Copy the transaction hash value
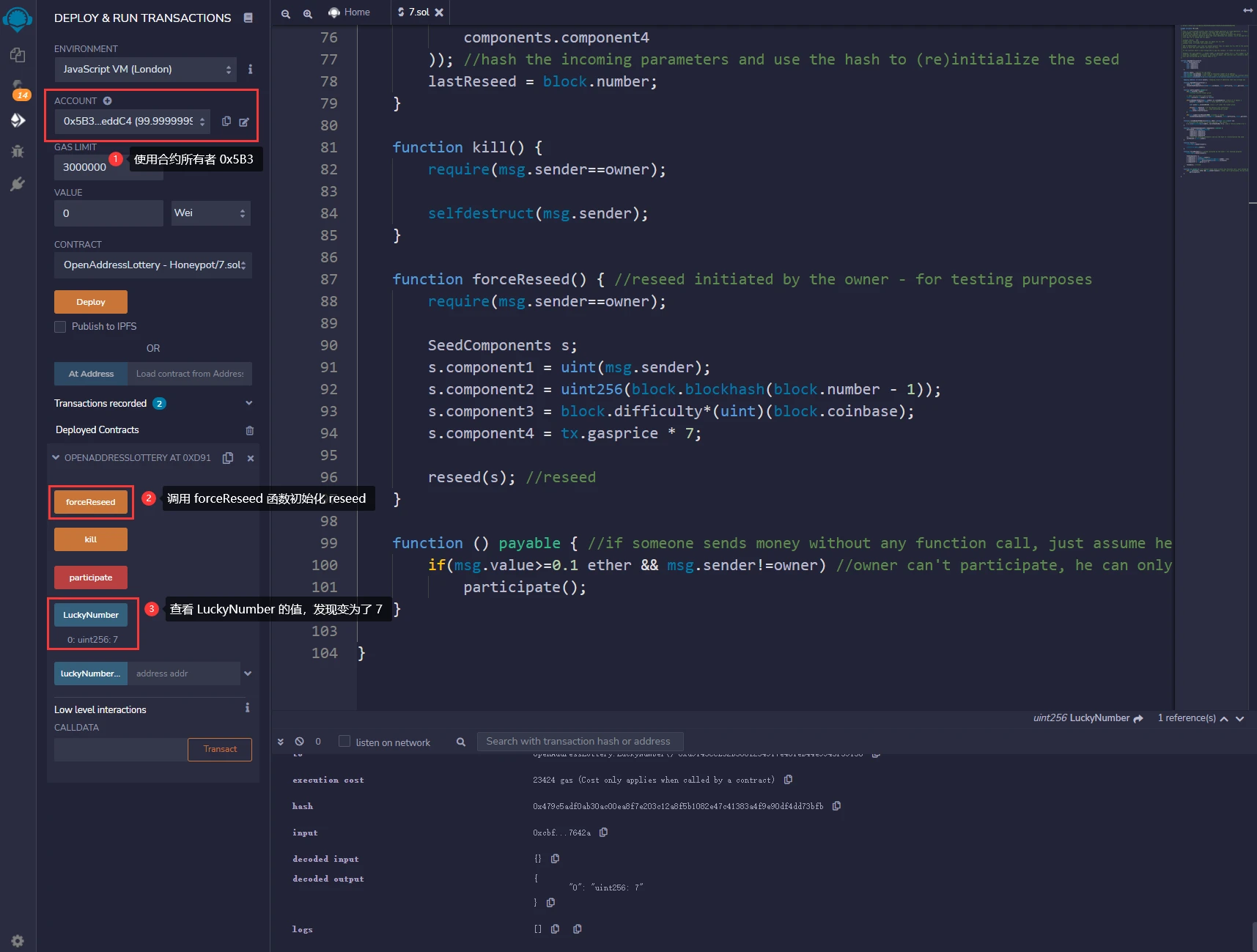The image size is (1257, 952). (x=836, y=806)
